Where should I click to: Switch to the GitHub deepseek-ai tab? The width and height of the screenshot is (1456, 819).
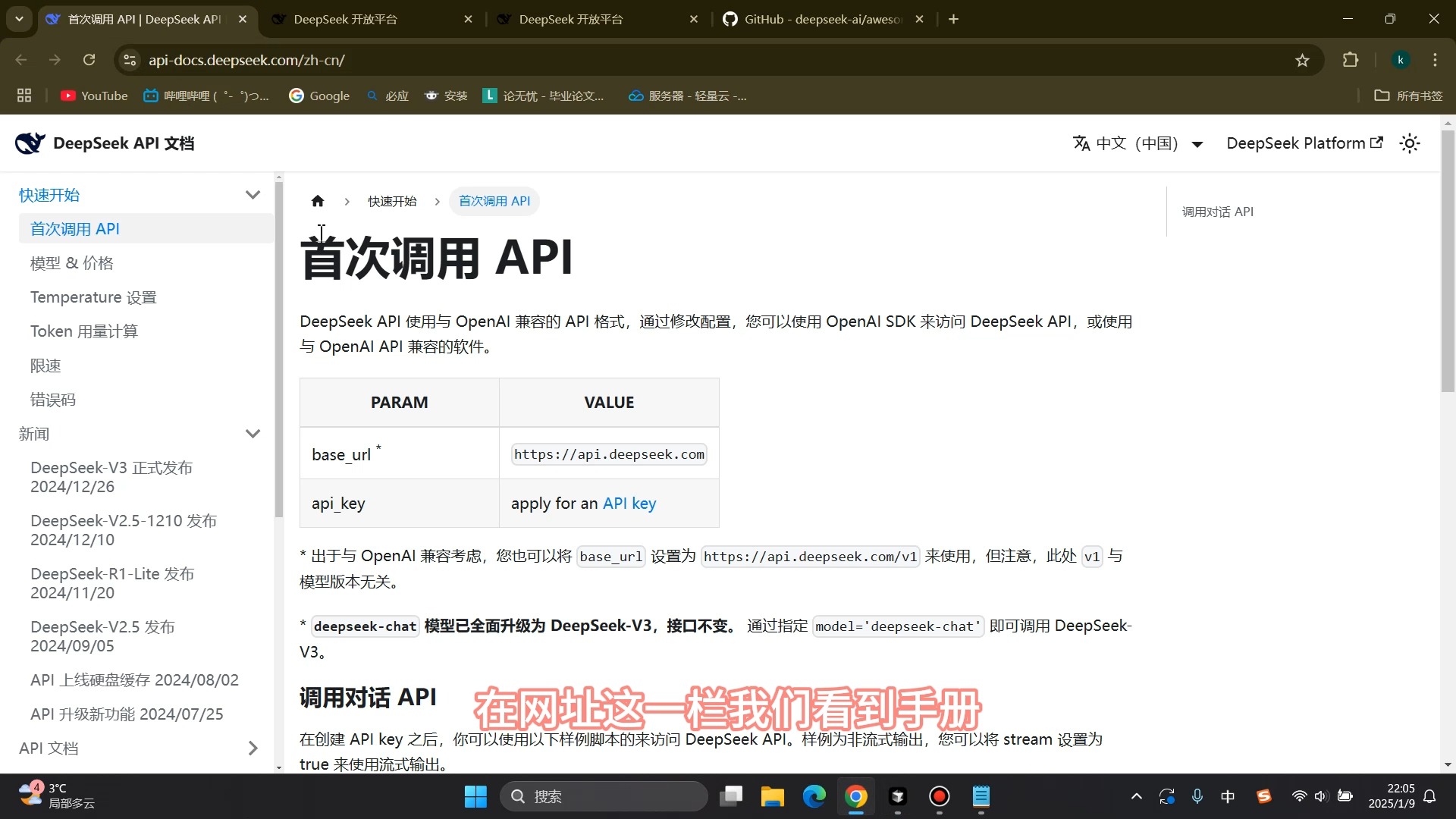pos(823,19)
